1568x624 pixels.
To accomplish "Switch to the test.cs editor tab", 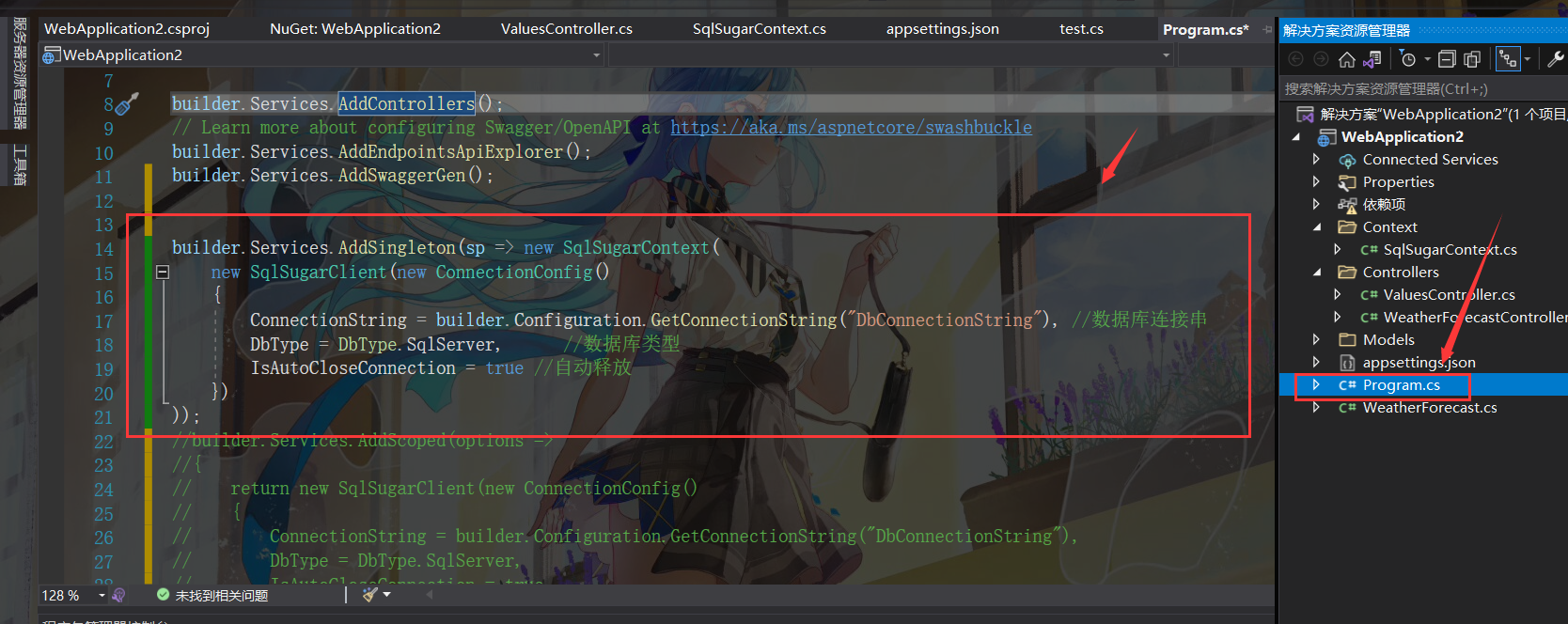I will (x=1082, y=29).
